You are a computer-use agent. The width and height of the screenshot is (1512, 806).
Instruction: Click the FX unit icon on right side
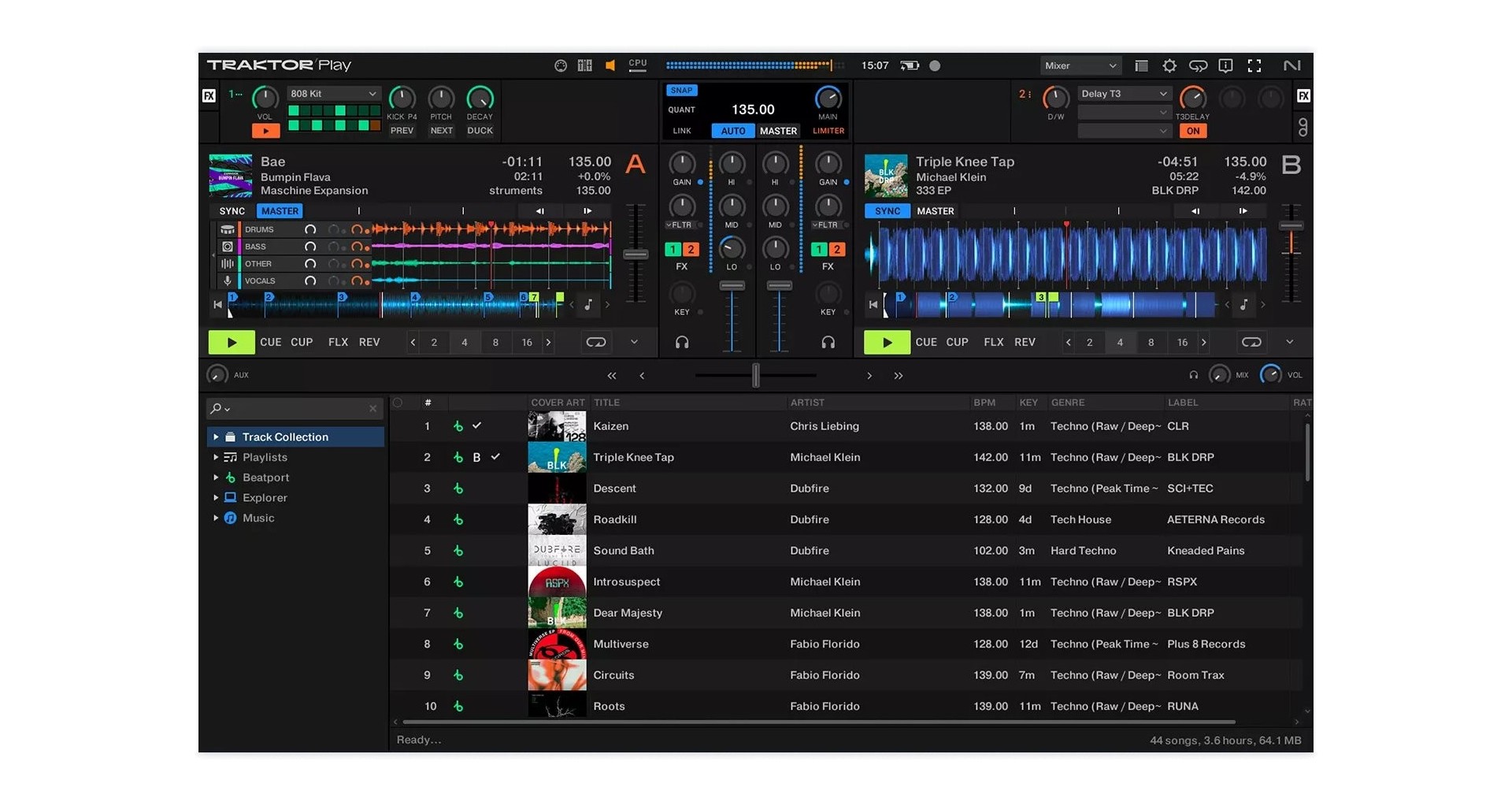coord(1303,95)
